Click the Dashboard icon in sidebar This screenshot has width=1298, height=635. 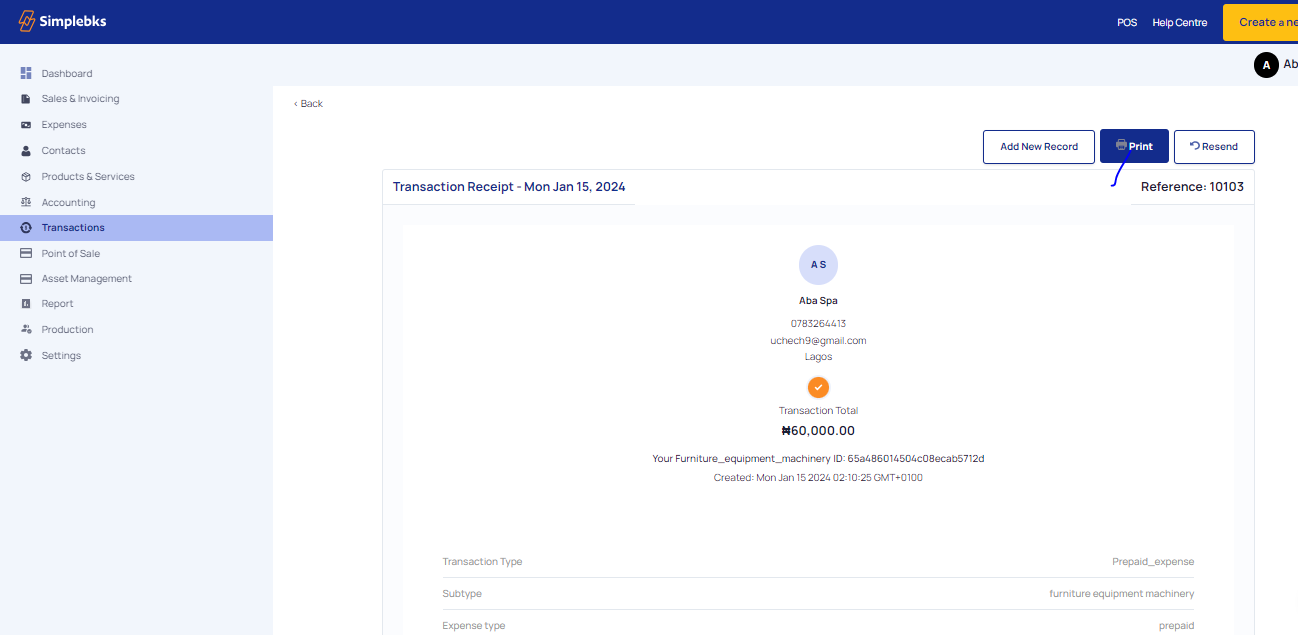(26, 73)
